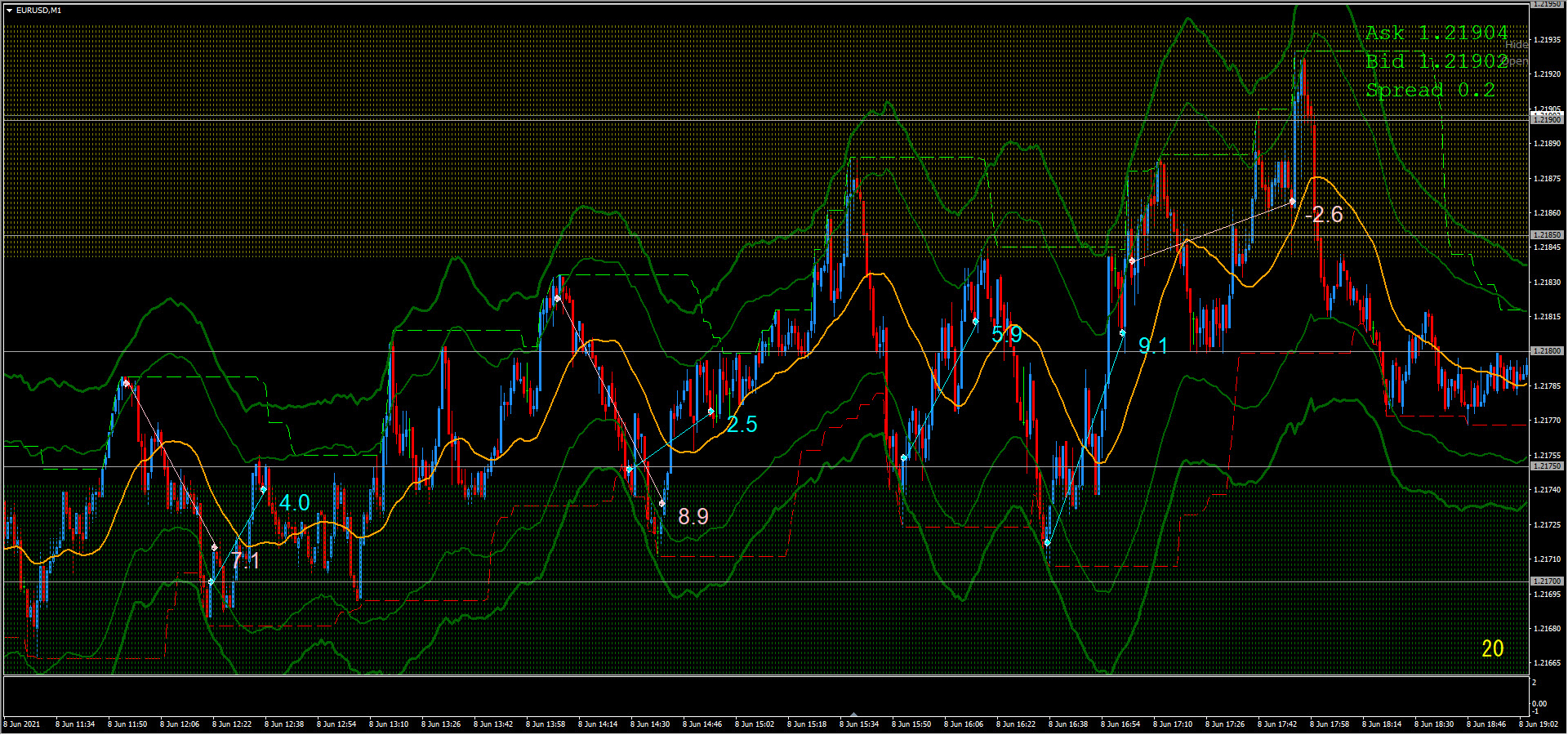Select the 5.9 trade result label
This screenshot has width=1568, height=735.
click(x=1007, y=335)
